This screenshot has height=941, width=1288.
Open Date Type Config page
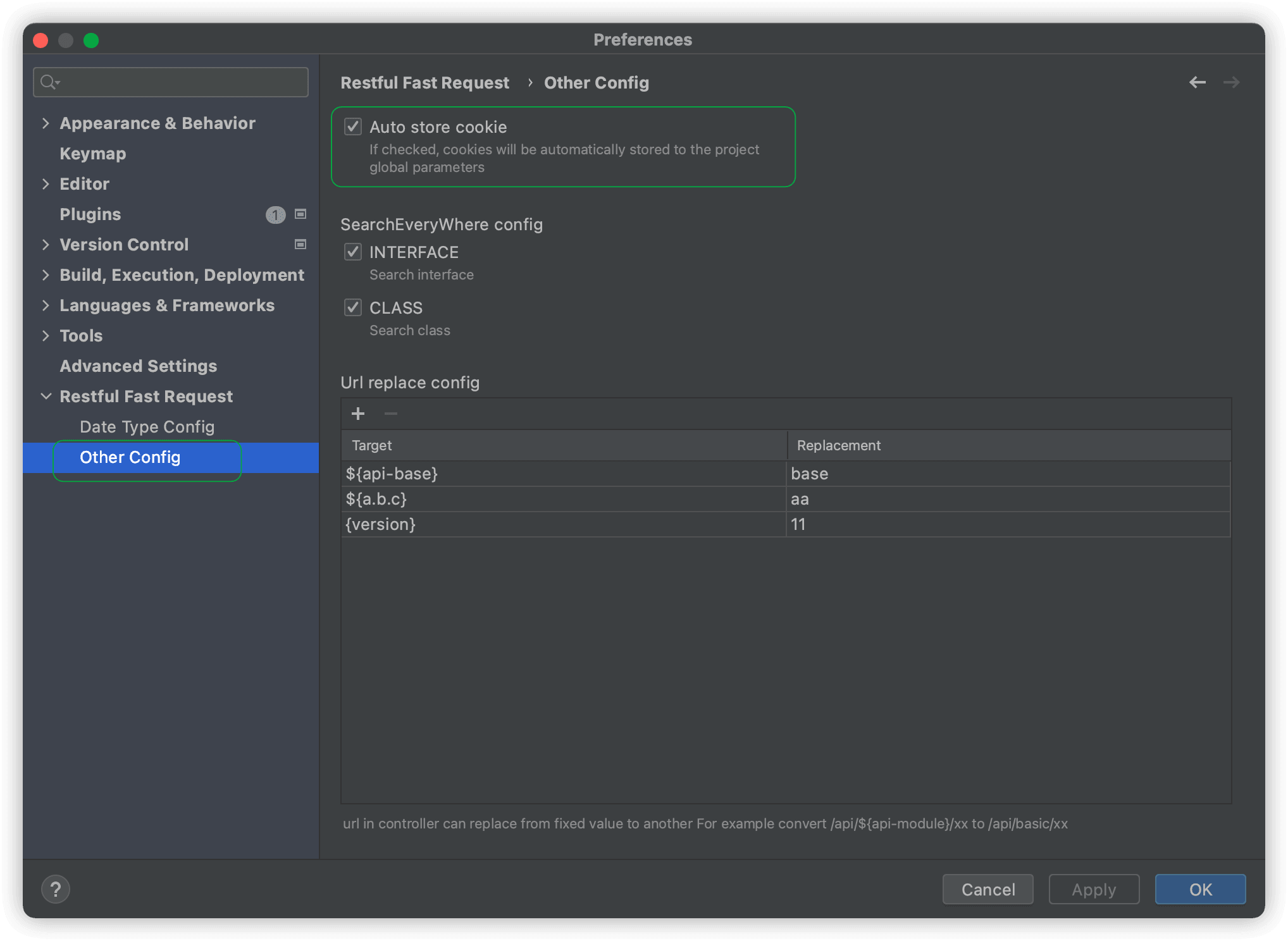[147, 427]
